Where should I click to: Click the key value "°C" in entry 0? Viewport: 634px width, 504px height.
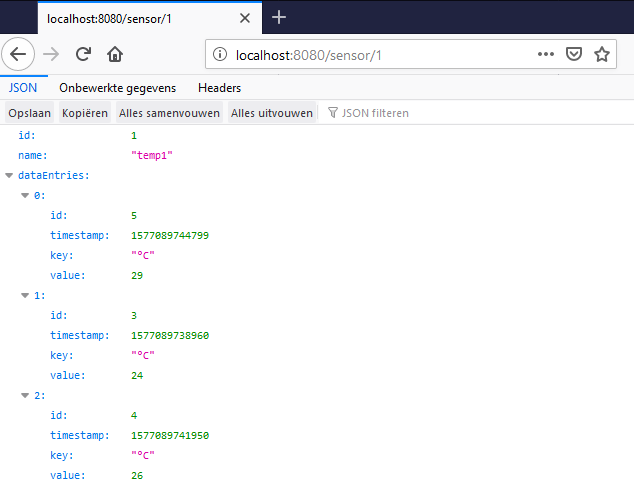tap(143, 255)
